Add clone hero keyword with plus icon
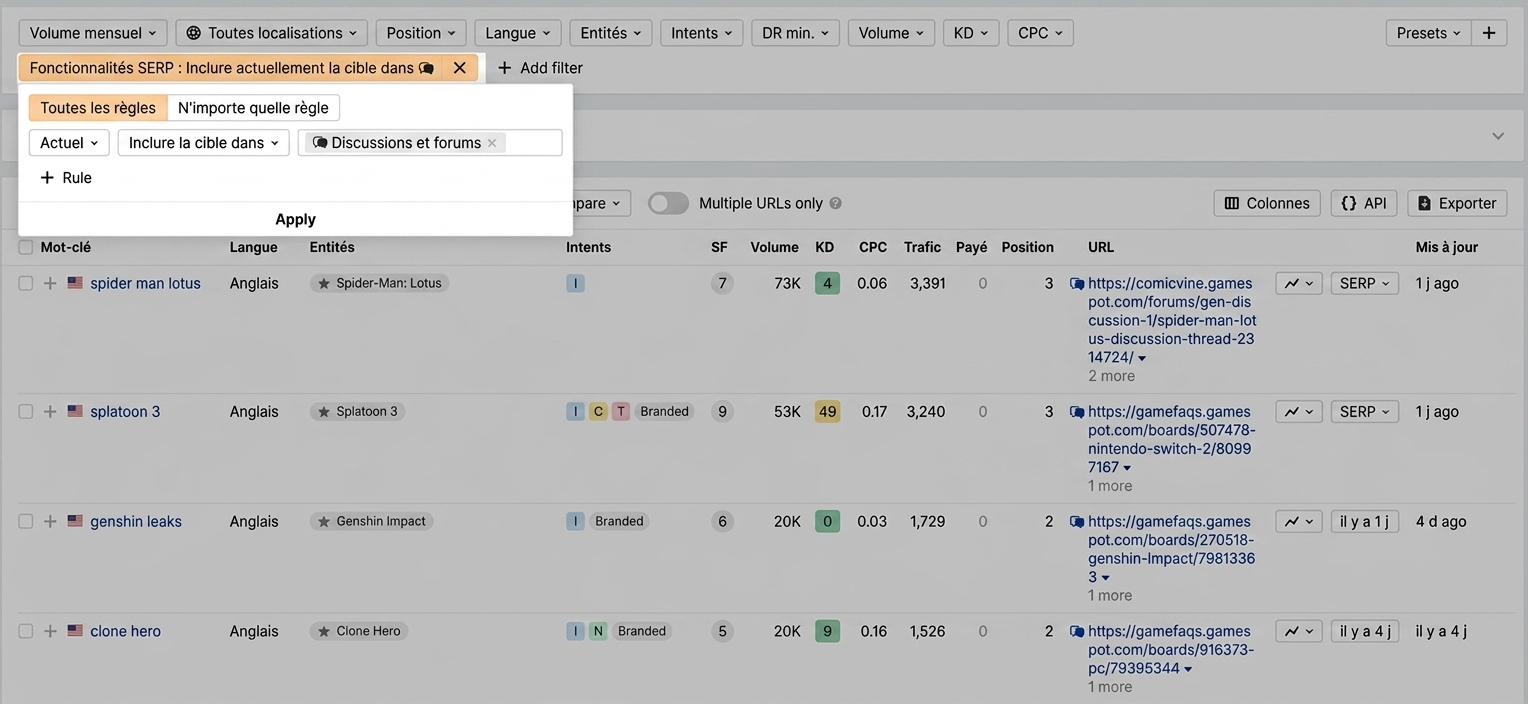This screenshot has width=1528, height=704. coord(50,632)
